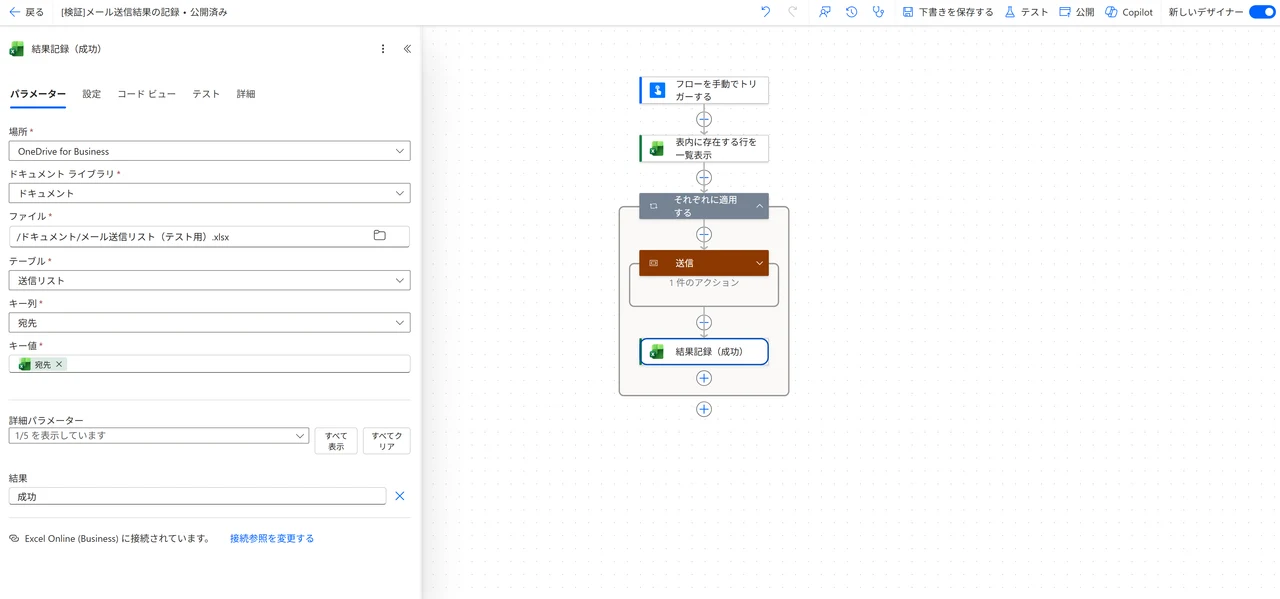
Task: Select the フローを手動でトリガーする trigger node
Action: pyautogui.click(x=704, y=90)
